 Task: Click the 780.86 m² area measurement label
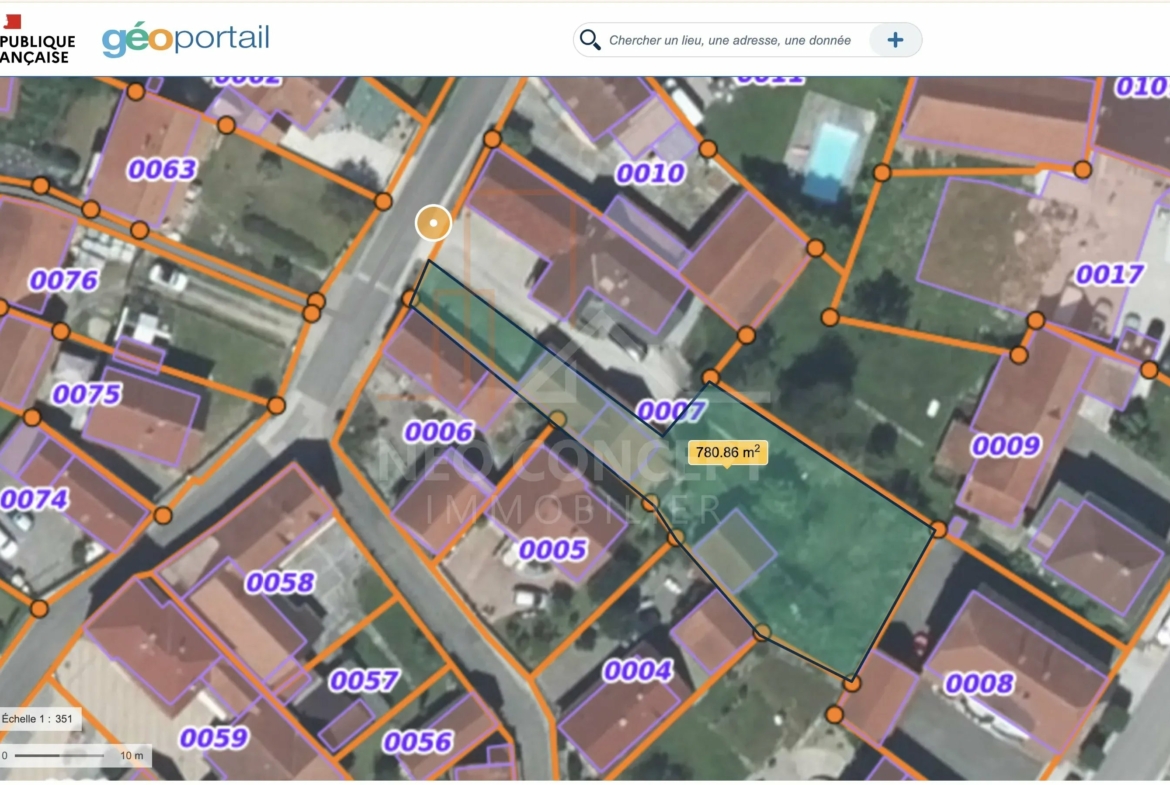click(x=728, y=452)
